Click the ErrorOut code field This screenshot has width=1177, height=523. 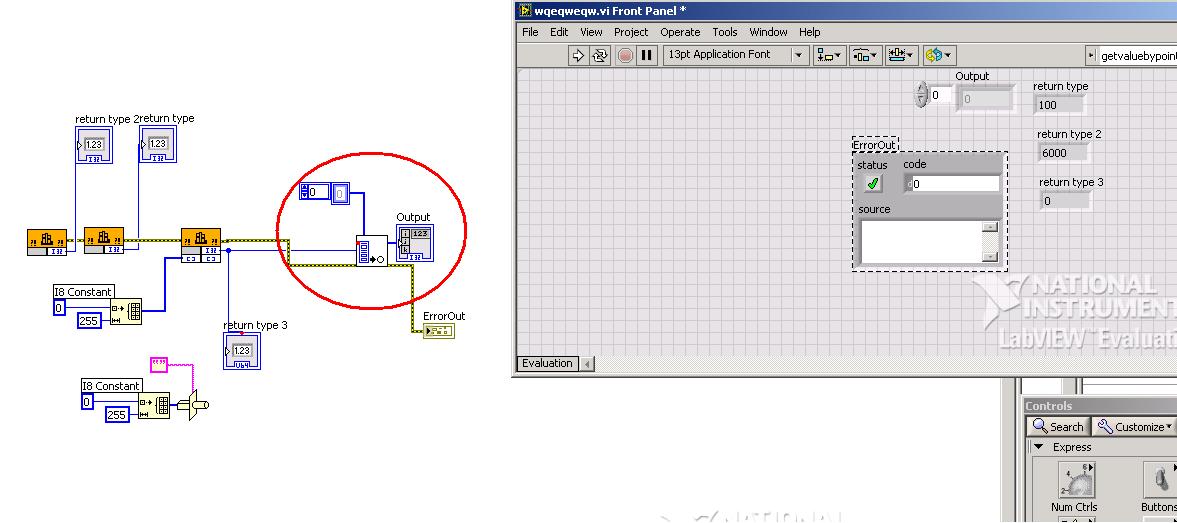click(952, 183)
